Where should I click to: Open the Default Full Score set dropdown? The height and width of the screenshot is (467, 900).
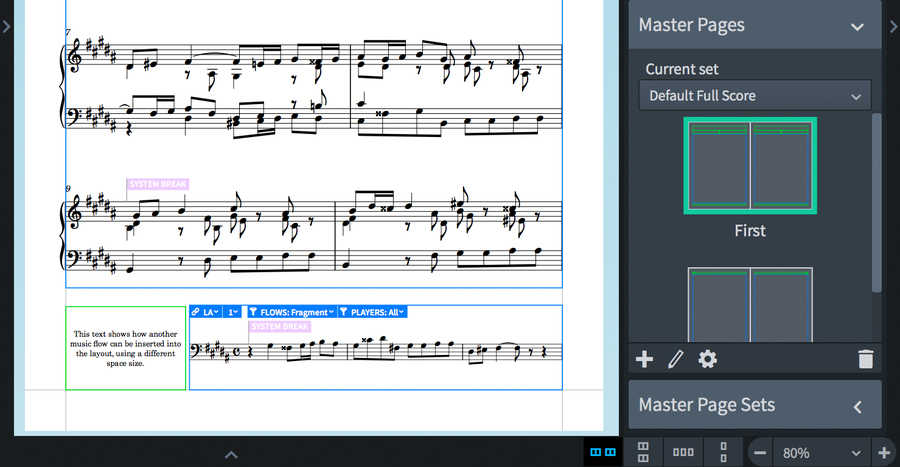755,95
